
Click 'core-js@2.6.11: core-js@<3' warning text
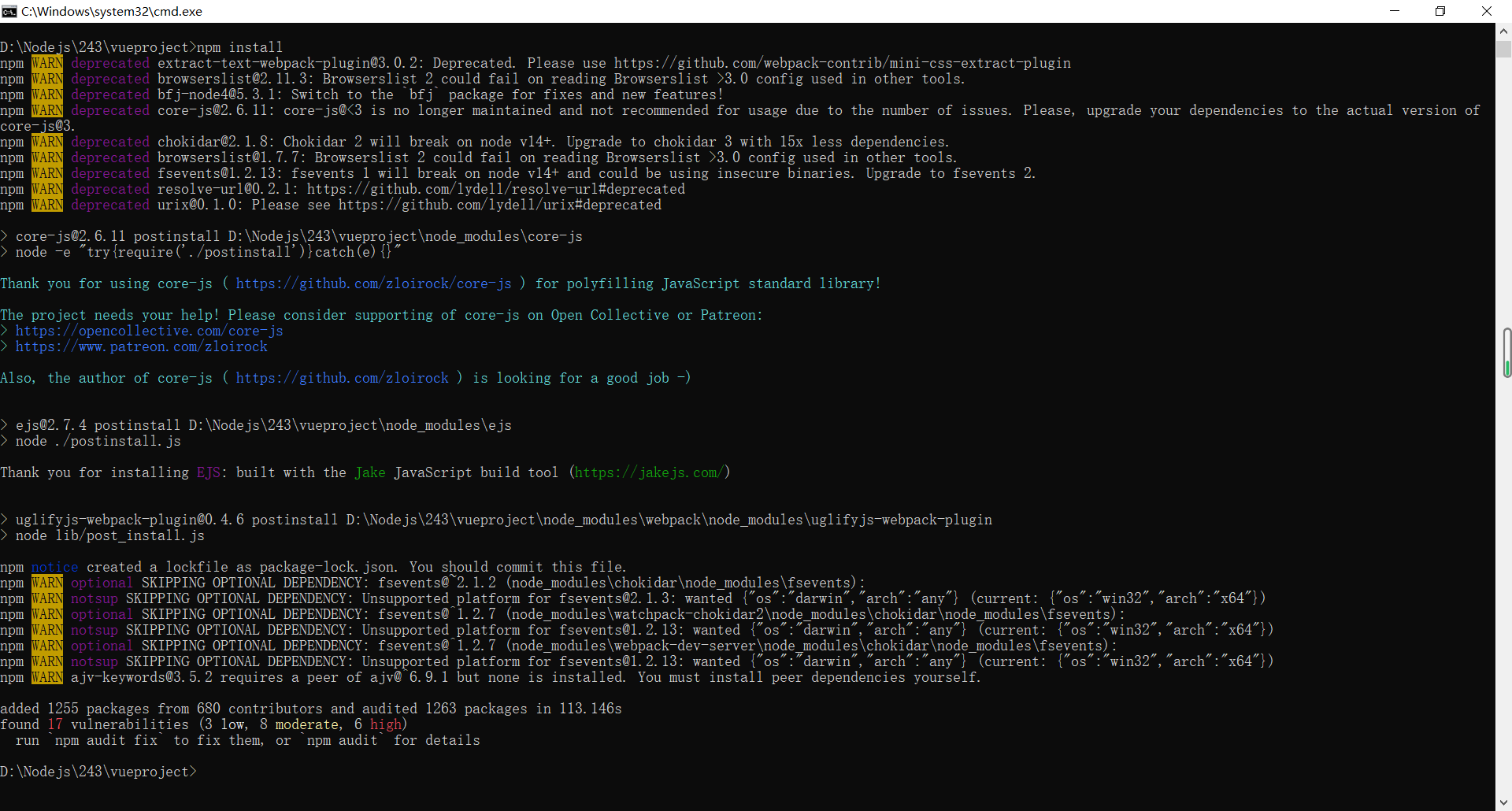260,110
